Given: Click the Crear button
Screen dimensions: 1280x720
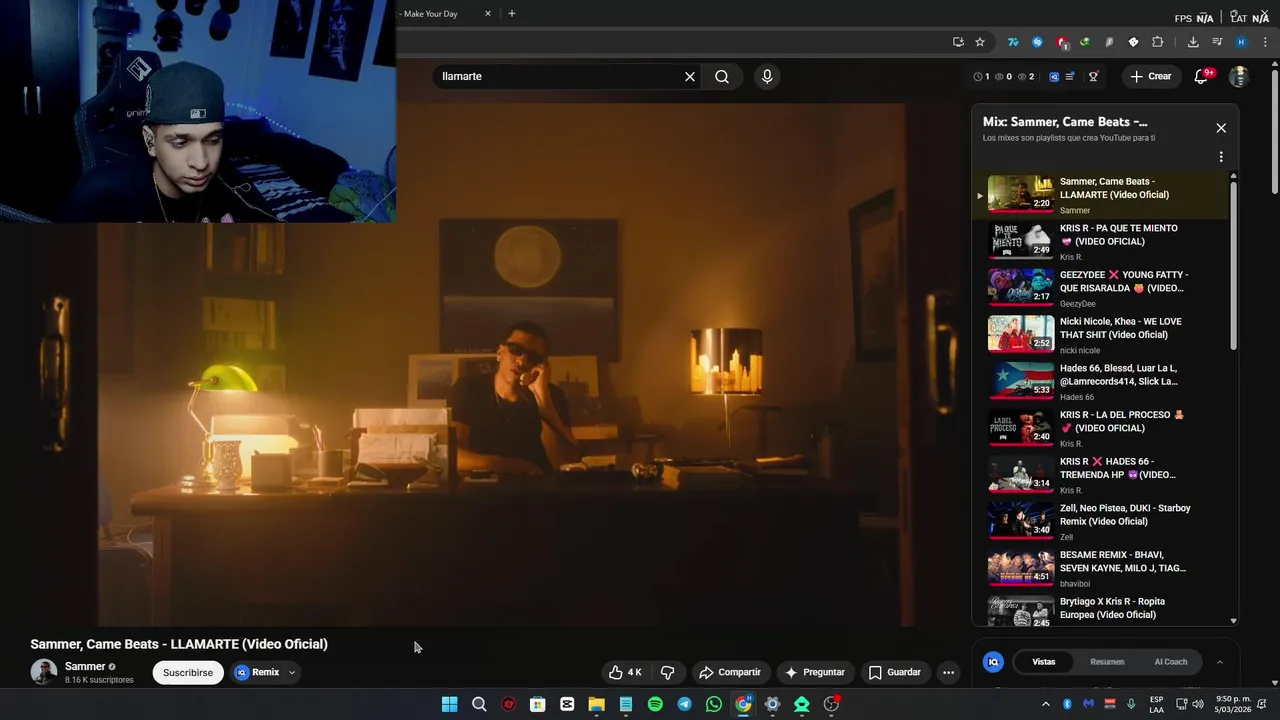Looking at the screenshot, I should 1150,76.
